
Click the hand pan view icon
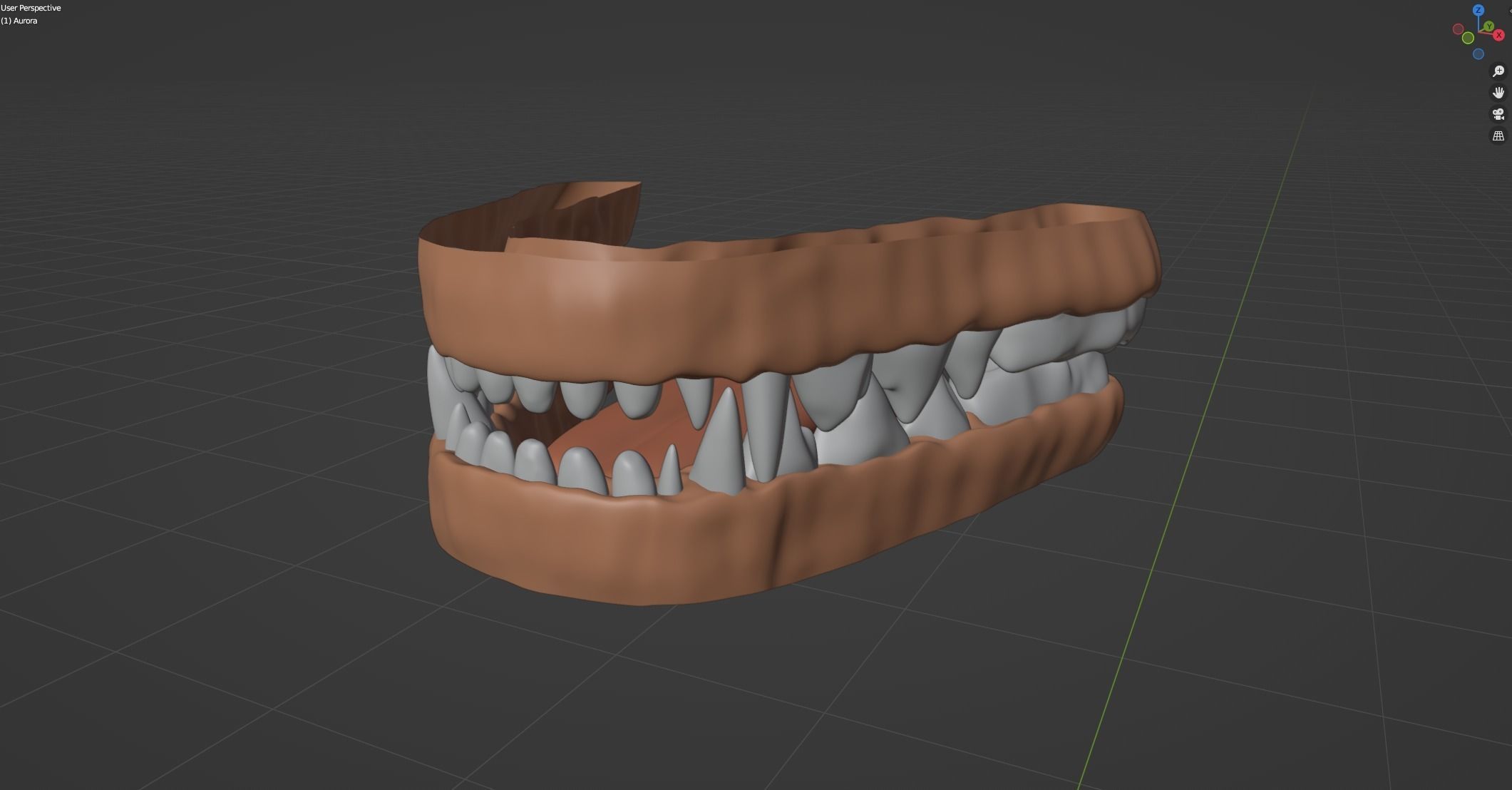[1498, 93]
